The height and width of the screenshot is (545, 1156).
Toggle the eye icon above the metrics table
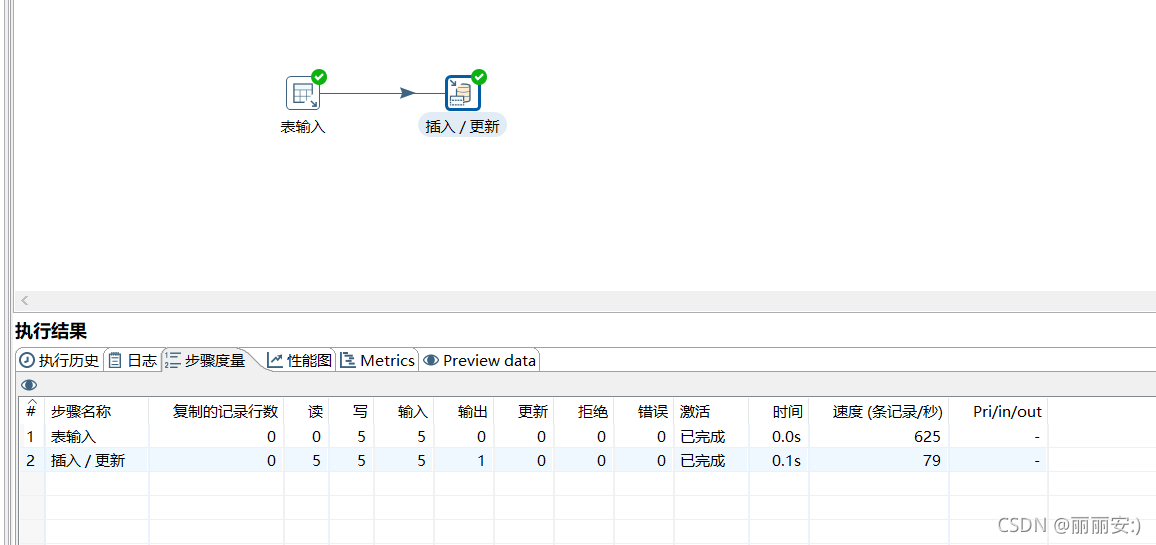[29, 385]
